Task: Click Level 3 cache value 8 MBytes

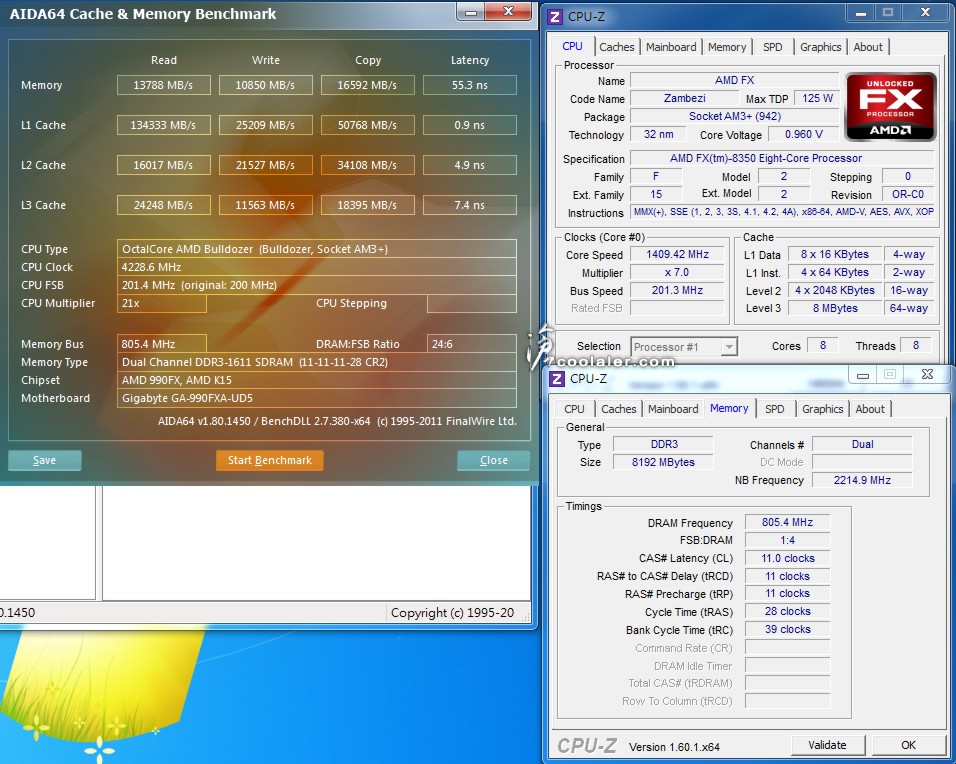Action: point(835,309)
